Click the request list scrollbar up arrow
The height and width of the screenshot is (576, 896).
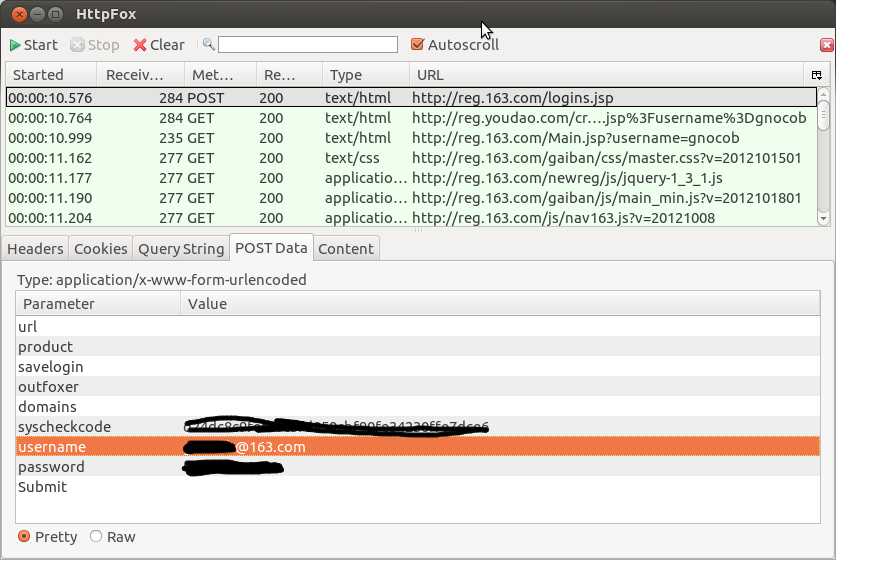(823, 93)
